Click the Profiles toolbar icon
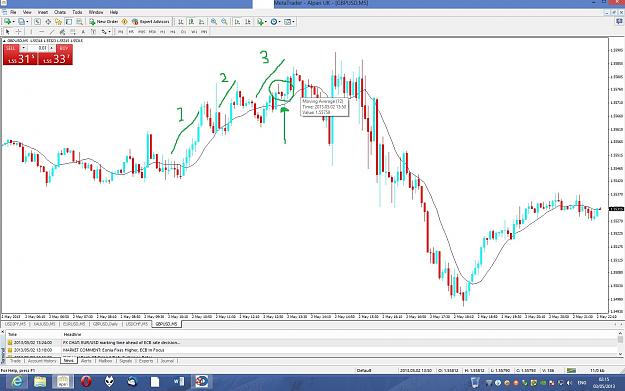The height and width of the screenshot is (391, 625). [x=21, y=22]
